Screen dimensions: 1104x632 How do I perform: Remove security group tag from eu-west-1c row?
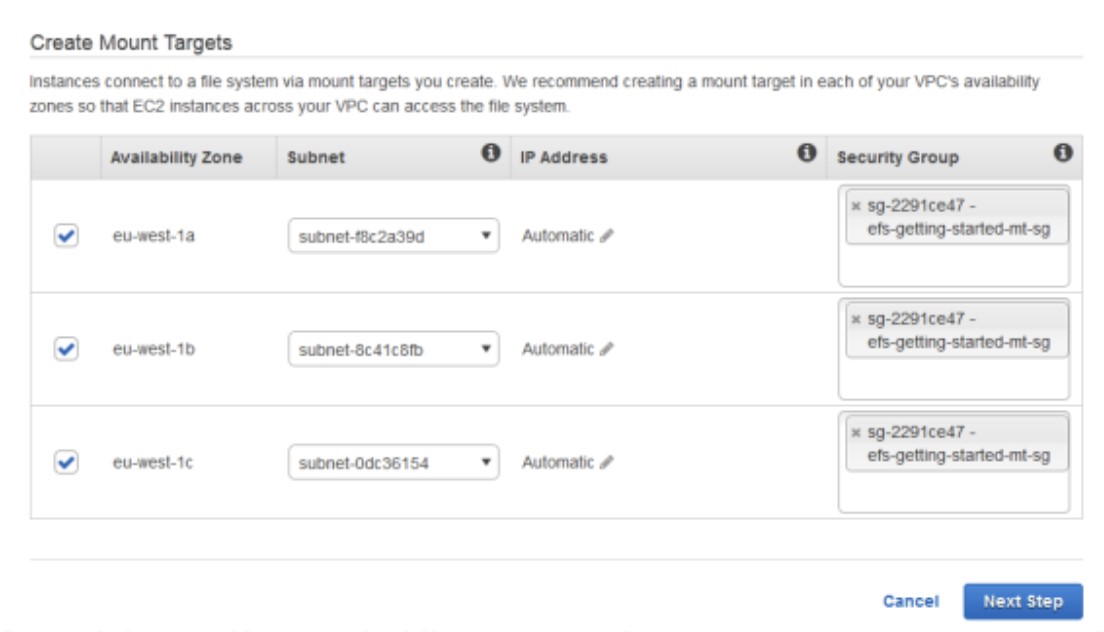click(x=856, y=433)
